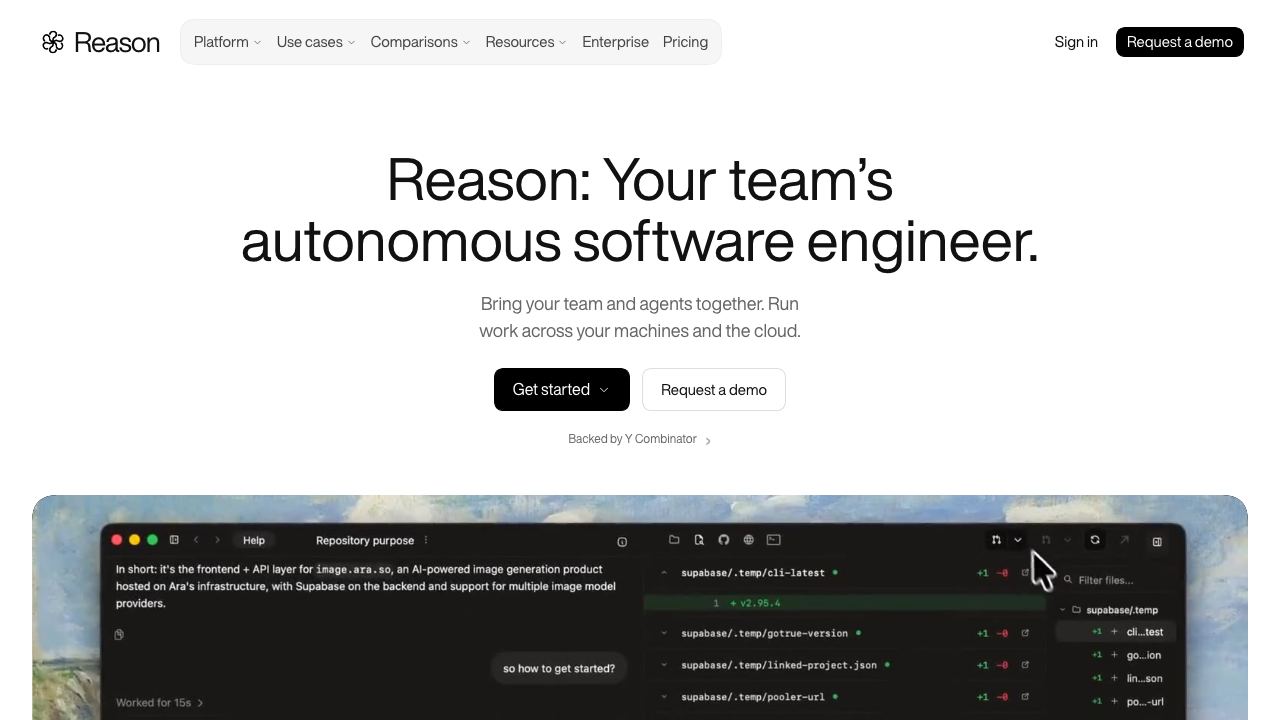Click the Reason flower logo icon
This screenshot has height=720, width=1280.
click(x=53, y=42)
